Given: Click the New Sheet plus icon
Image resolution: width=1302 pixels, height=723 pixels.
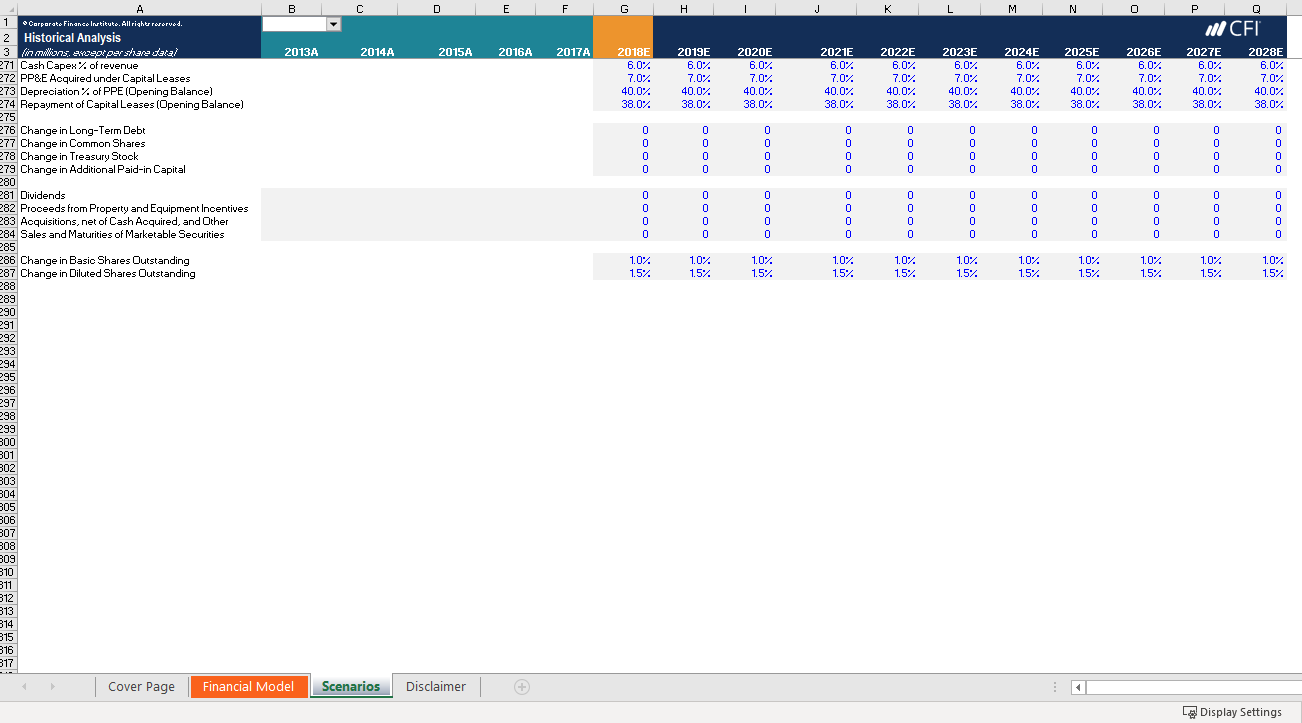Looking at the screenshot, I should click(521, 686).
